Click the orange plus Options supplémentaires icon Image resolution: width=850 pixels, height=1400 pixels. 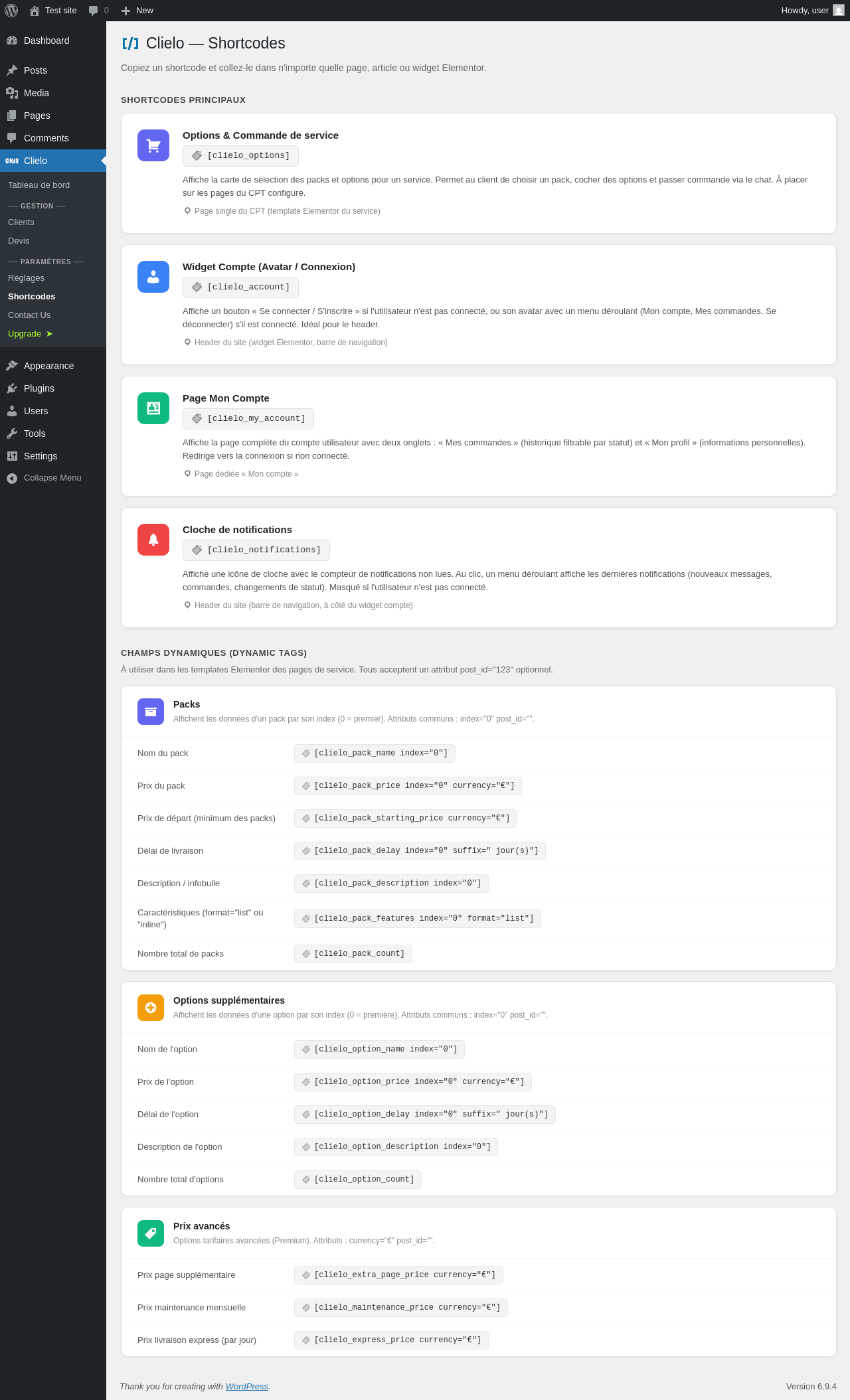point(151,1008)
